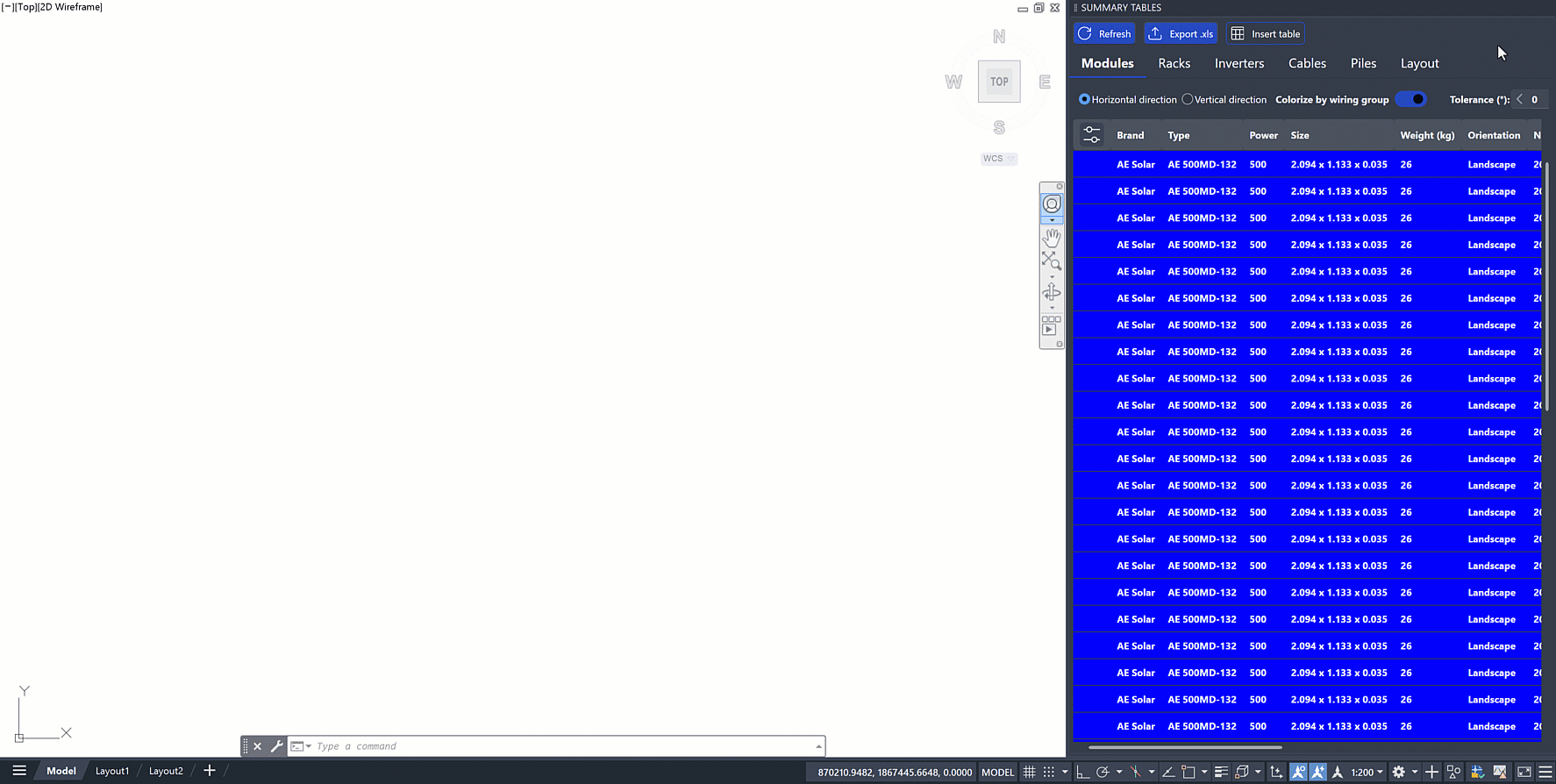Click the Export .xls button
The image size is (1556, 784).
(1181, 33)
